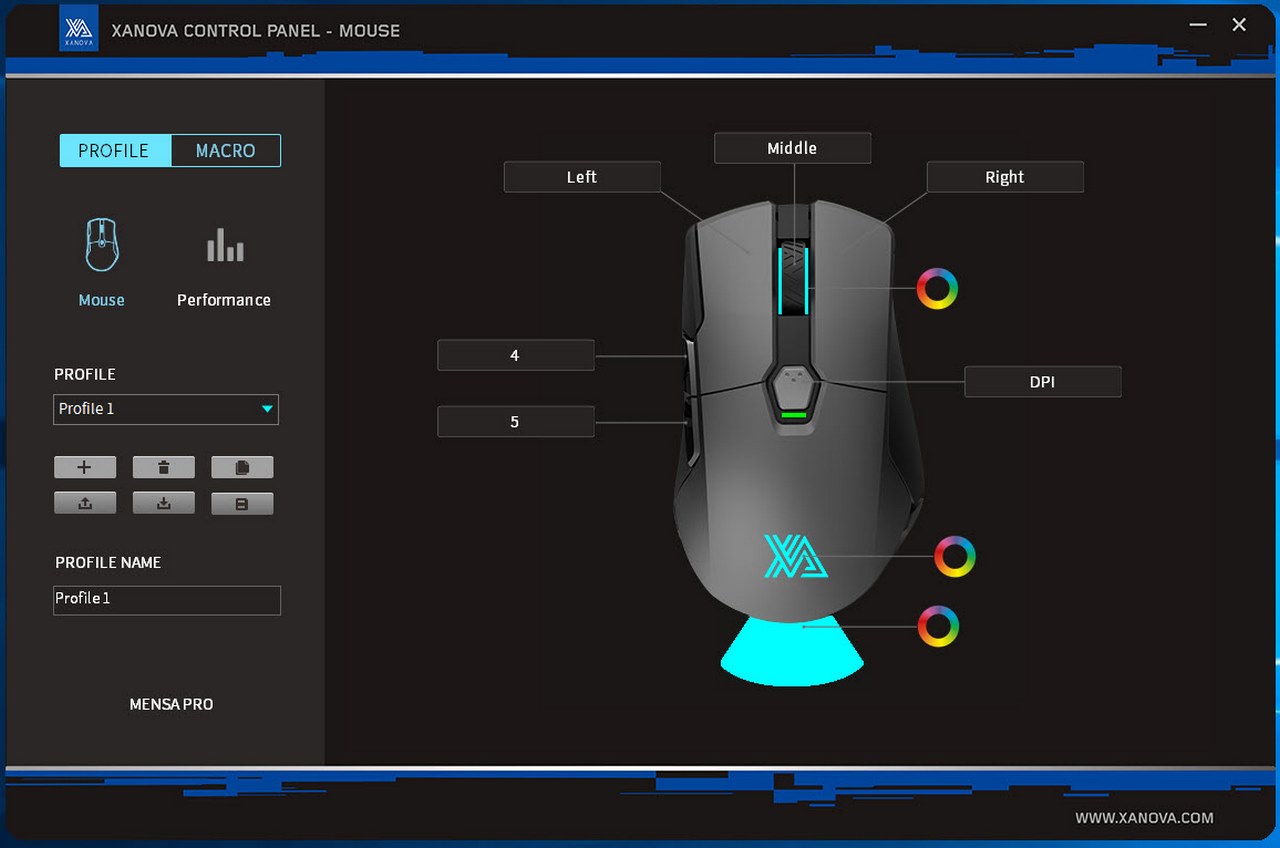Configure the Right mouse button assignment
Viewport: 1280px width, 848px height.
coord(1005,177)
